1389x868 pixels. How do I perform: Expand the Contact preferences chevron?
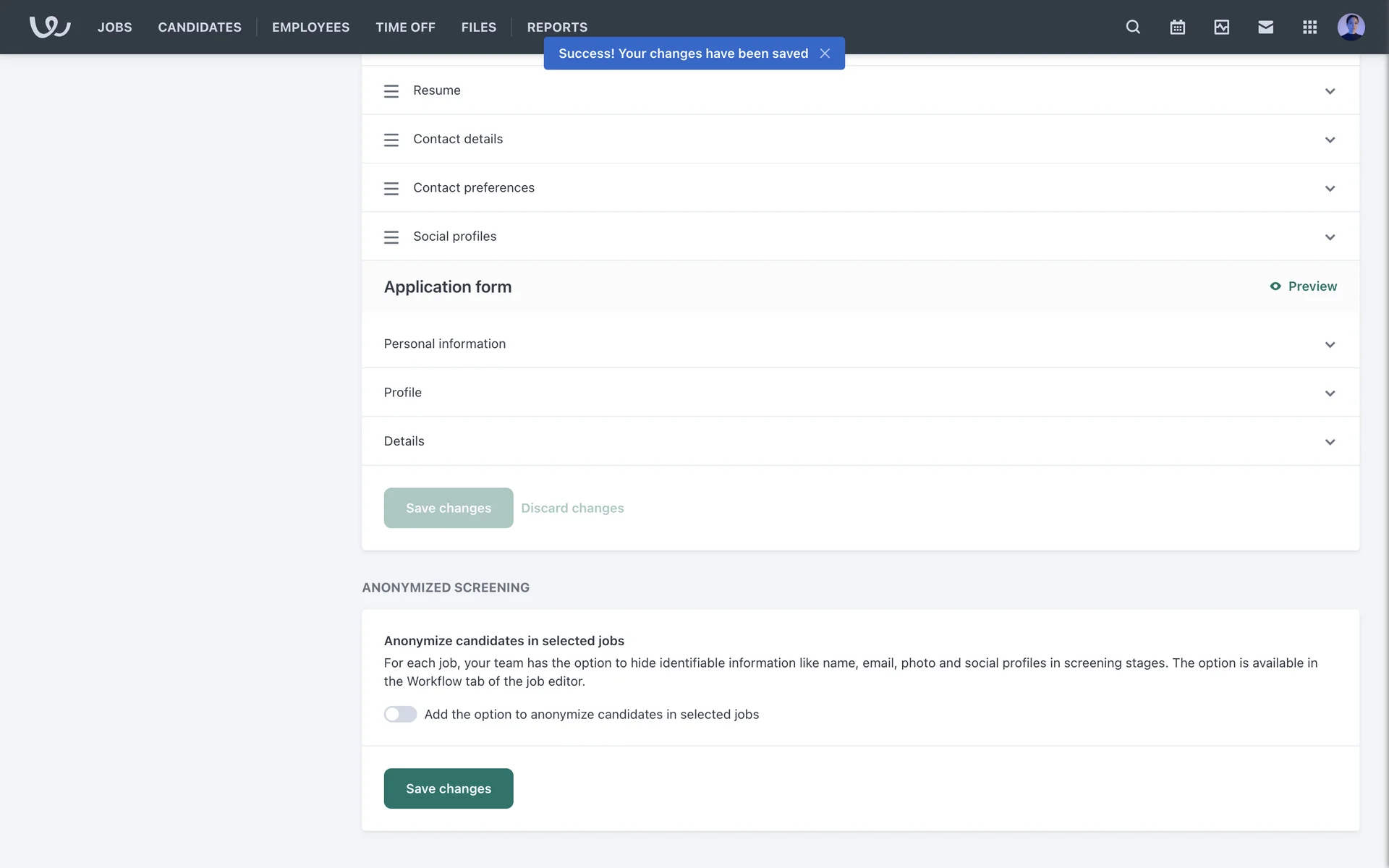tap(1330, 188)
